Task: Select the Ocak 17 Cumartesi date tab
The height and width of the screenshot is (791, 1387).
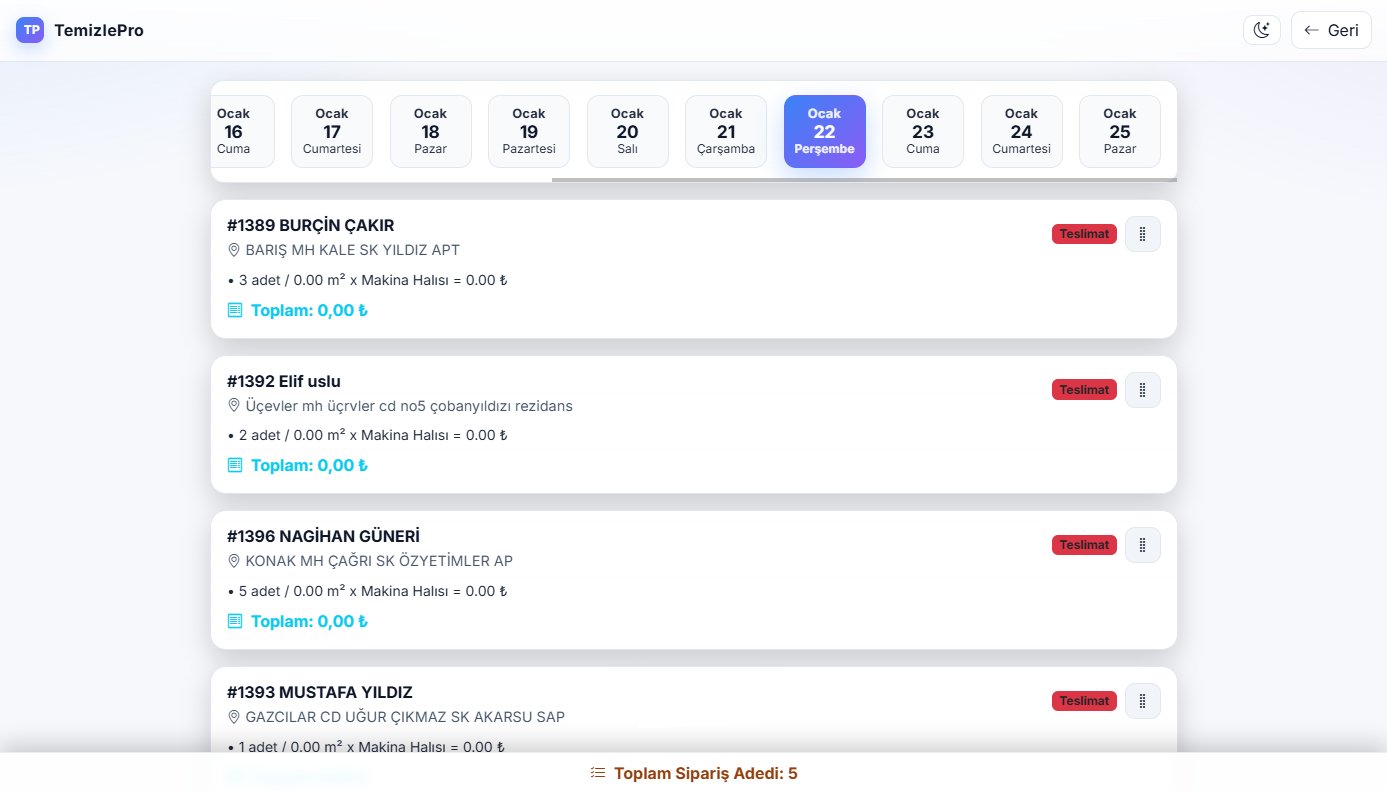Action: 332,131
